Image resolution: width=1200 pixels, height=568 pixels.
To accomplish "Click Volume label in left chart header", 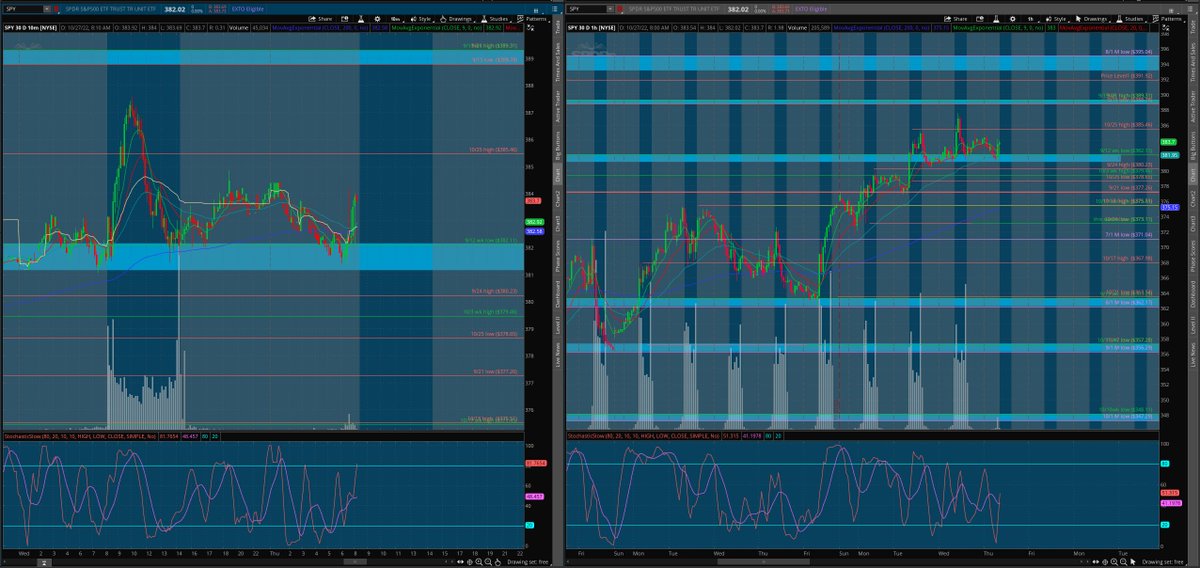I will pyautogui.click(x=238, y=28).
